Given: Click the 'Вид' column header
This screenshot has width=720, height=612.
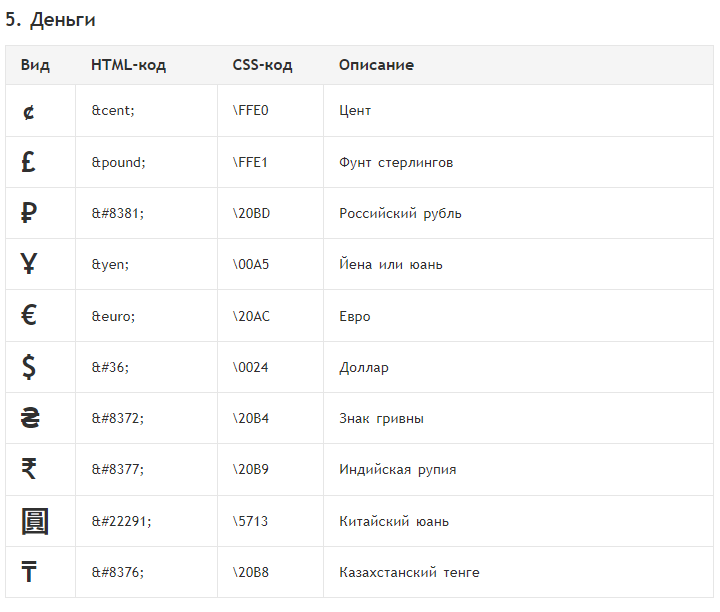Looking at the screenshot, I should coord(35,65).
